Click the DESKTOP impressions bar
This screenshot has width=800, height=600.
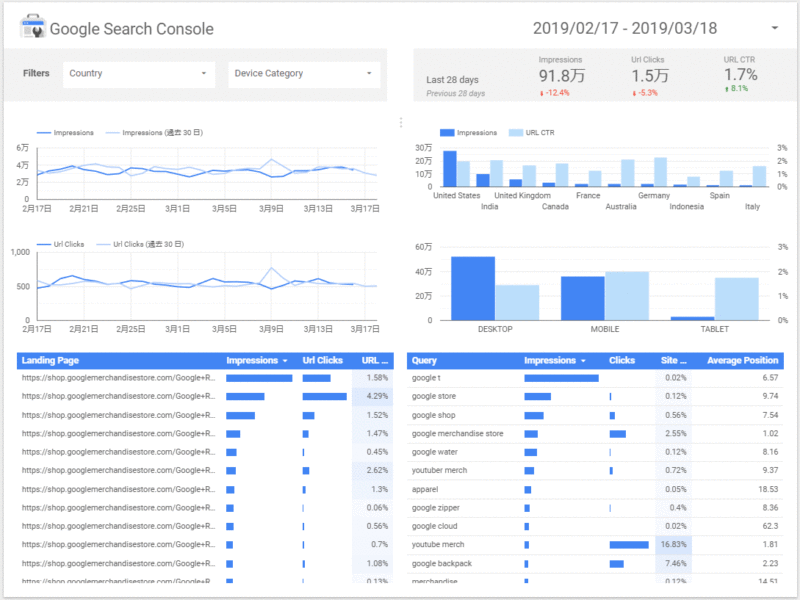coord(473,288)
